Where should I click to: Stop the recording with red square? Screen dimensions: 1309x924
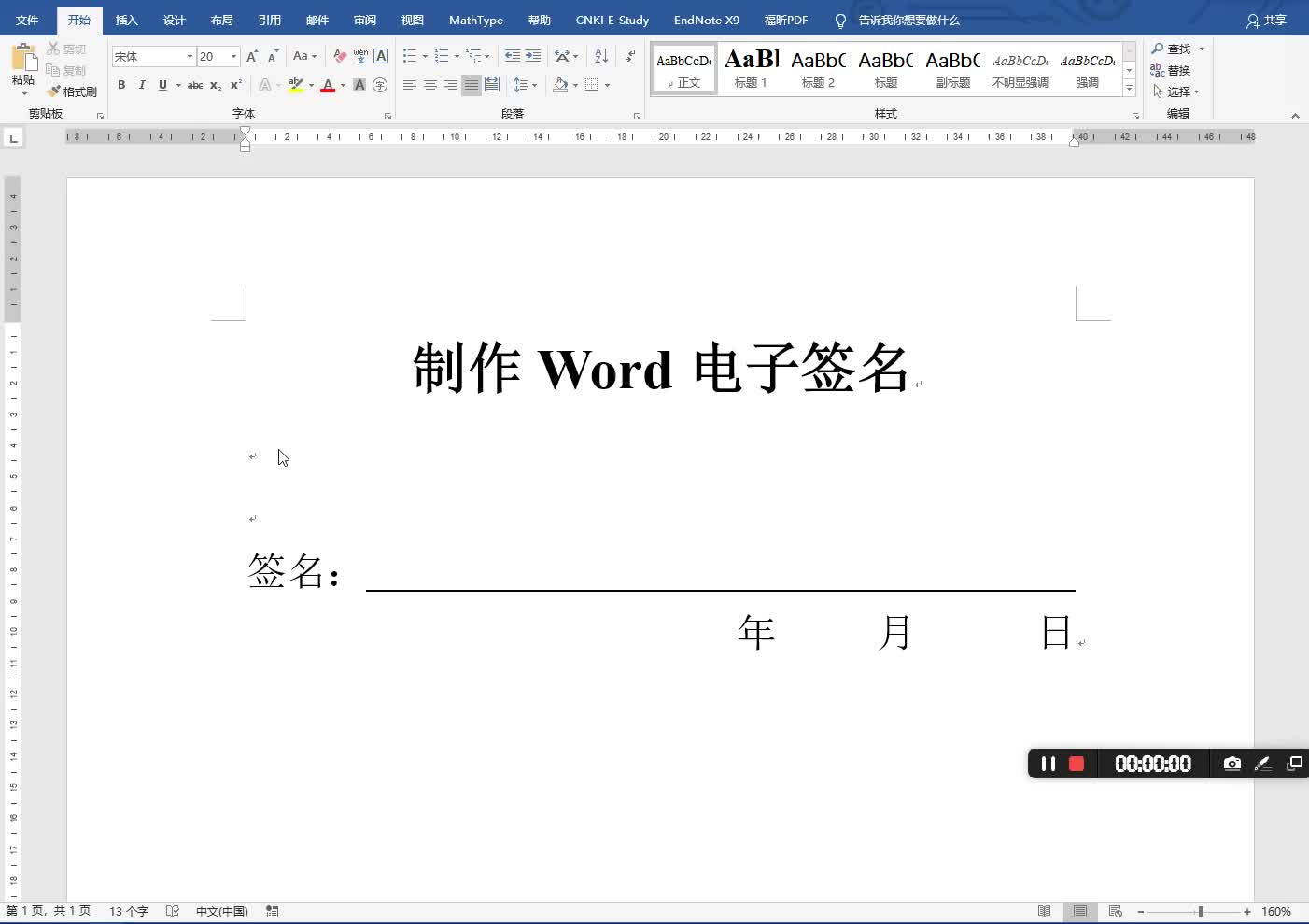1077,763
